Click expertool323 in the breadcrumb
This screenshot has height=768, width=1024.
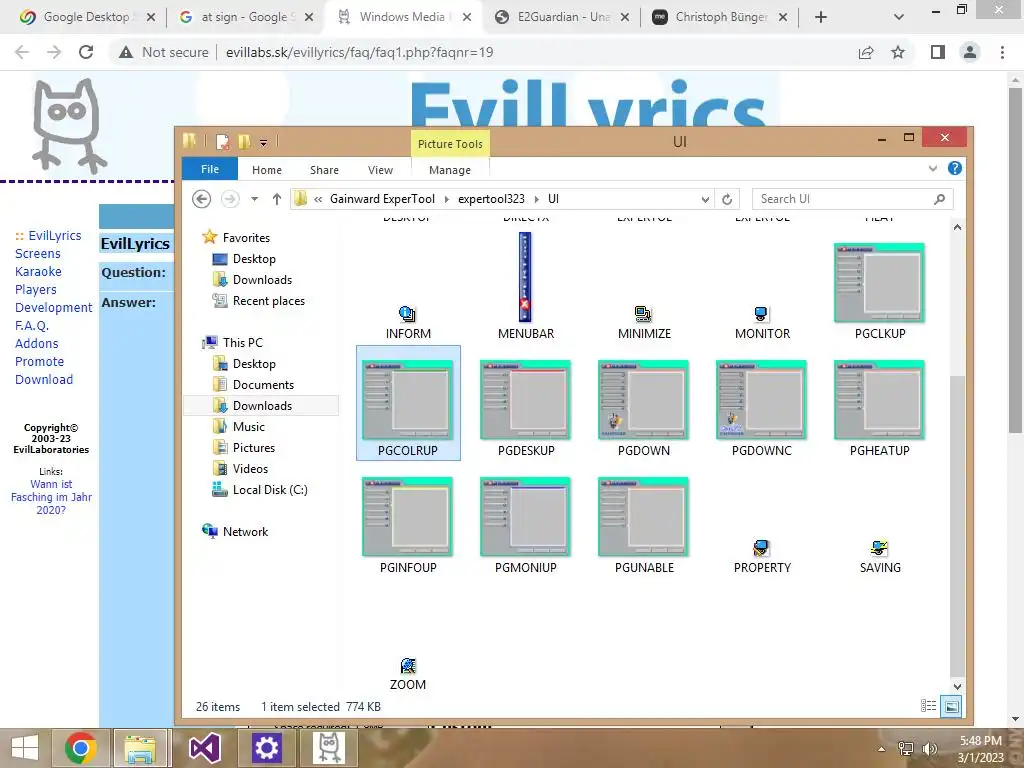point(490,199)
